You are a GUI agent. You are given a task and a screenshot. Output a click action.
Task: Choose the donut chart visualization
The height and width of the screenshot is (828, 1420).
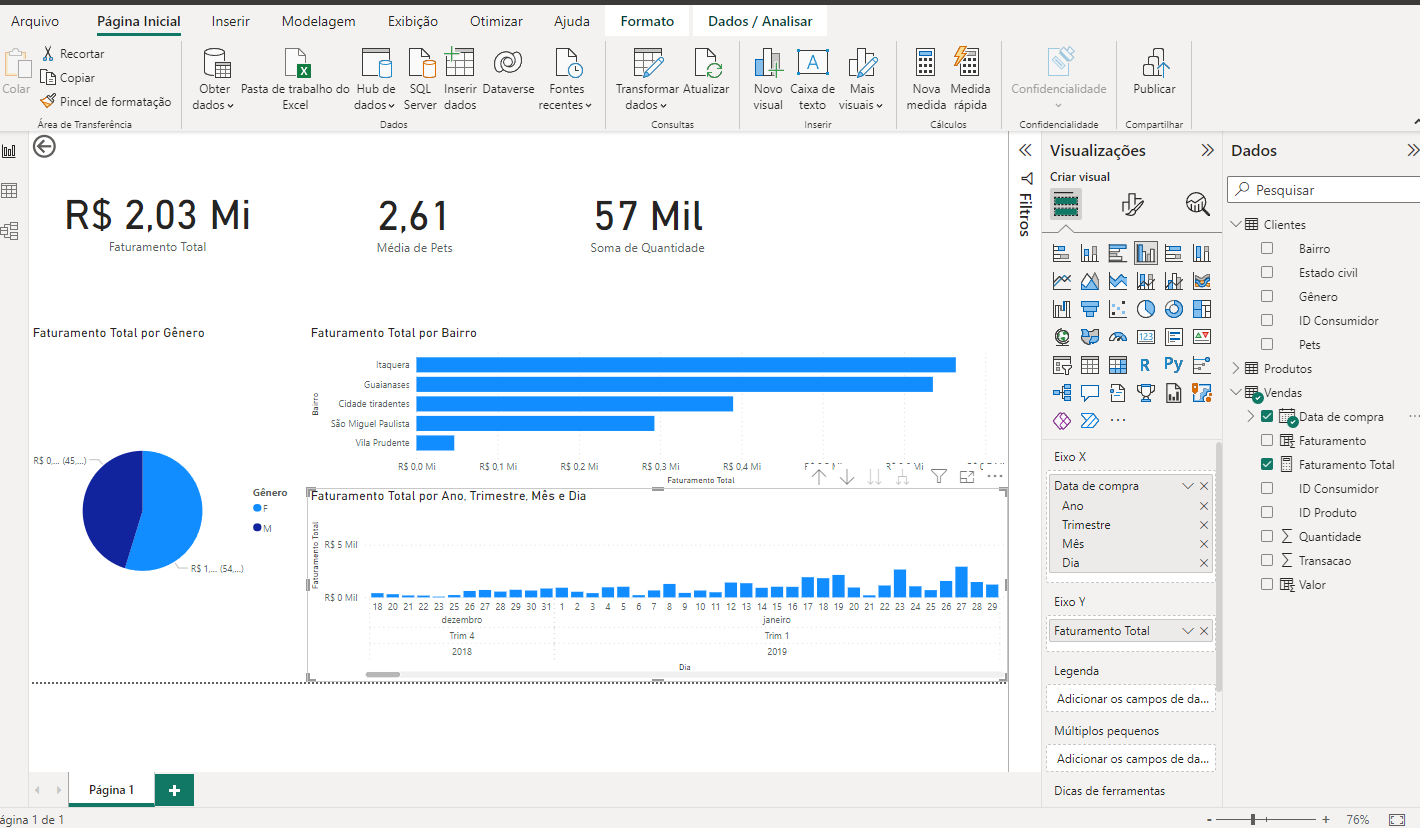[1174, 309]
